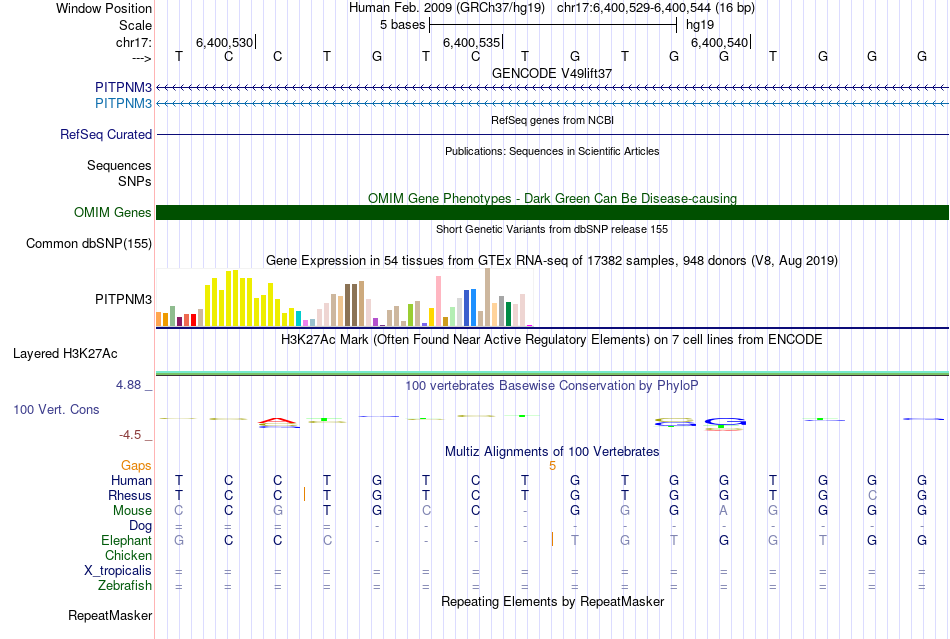Click the 6,400,540 coordinate label
Screen dimensions: 950x639
[720, 42]
